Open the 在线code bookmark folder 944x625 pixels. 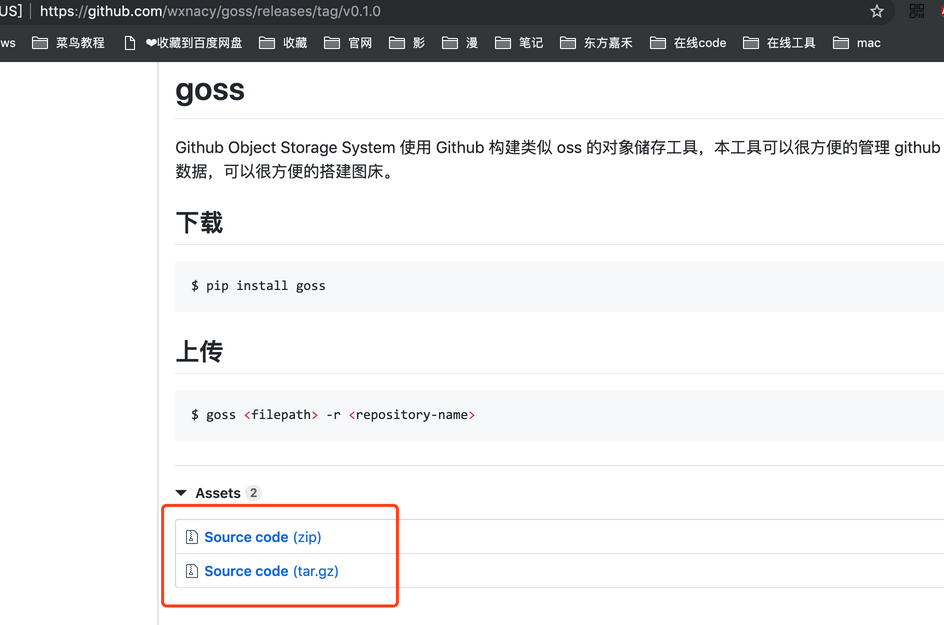point(688,43)
